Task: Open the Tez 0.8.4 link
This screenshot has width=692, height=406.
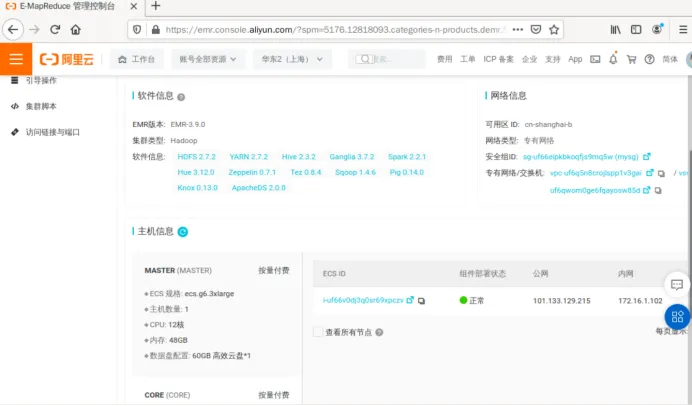Action: coord(306,172)
